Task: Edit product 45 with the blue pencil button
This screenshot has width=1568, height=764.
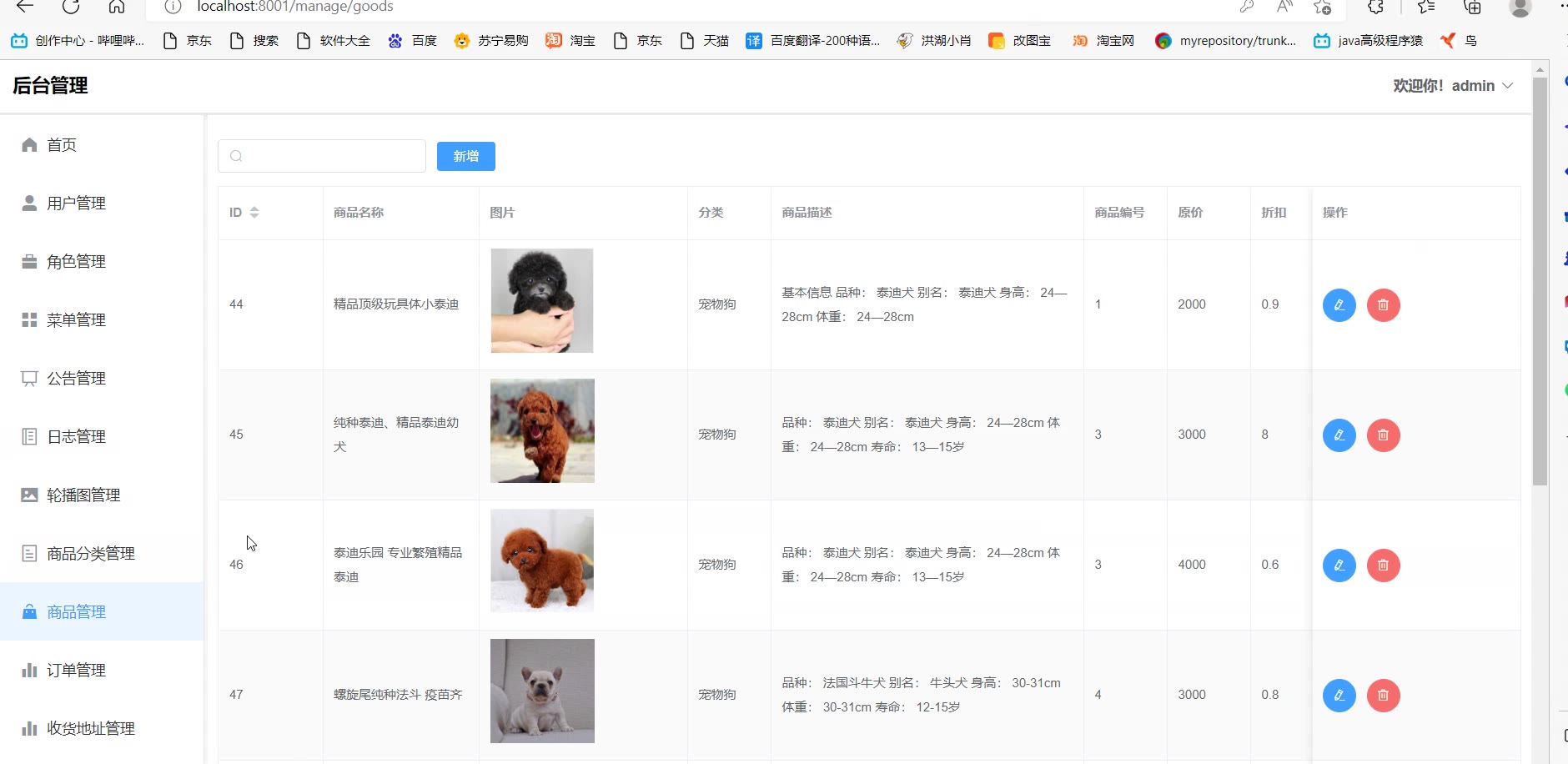Action: (x=1339, y=435)
